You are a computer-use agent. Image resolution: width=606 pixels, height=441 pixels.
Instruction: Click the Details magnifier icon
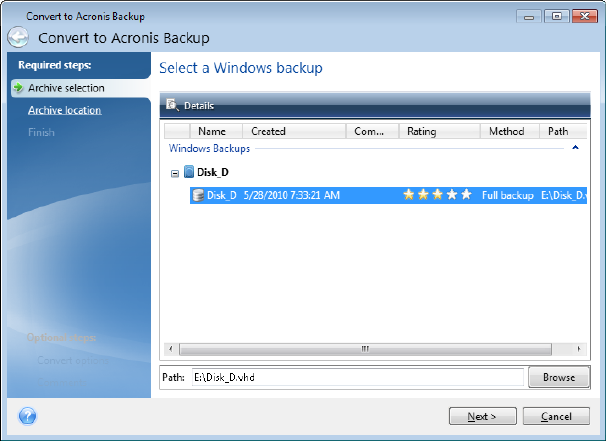click(x=172, y=105)
